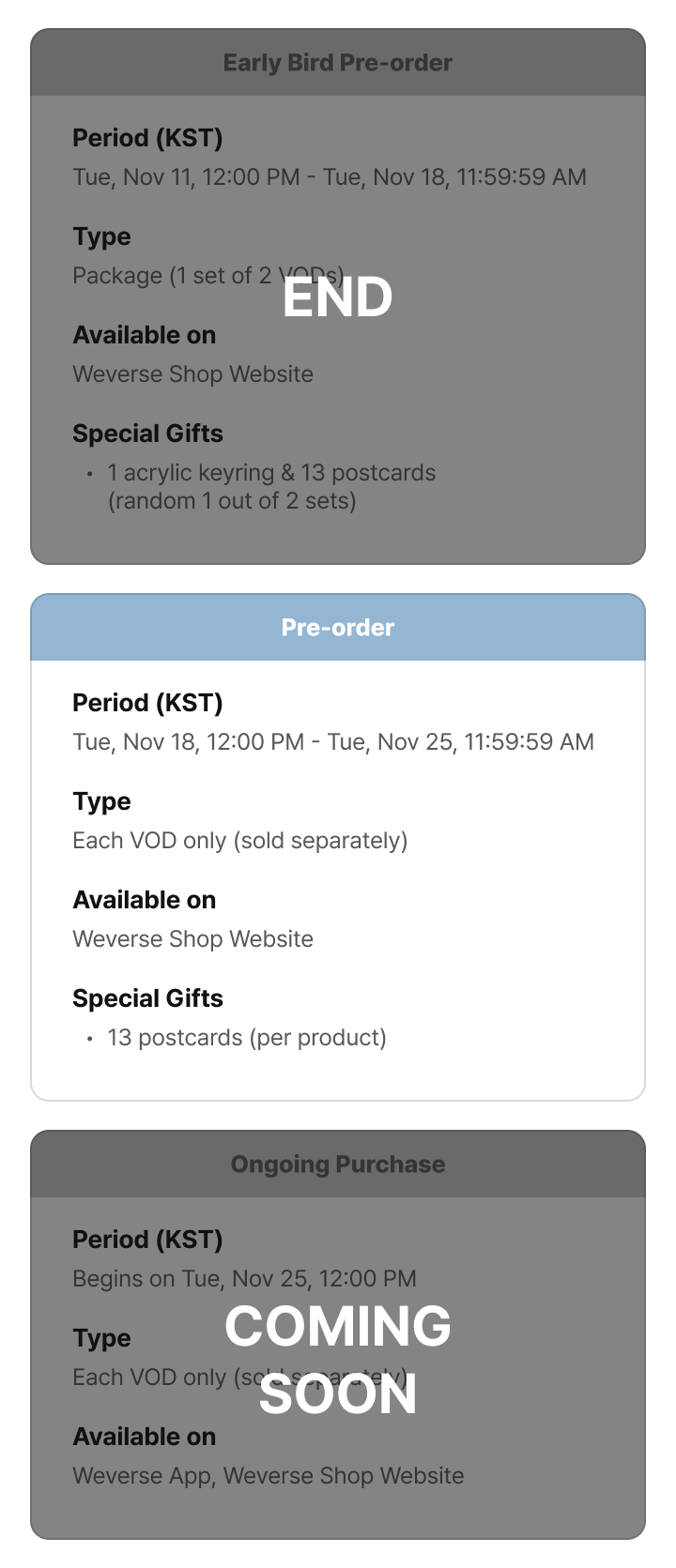Viewport: 676px width, 1568px height.
Task: Click the Available on heading in Ongoing Purchase
Action: pyautogui.click(x=144, y=1437)
